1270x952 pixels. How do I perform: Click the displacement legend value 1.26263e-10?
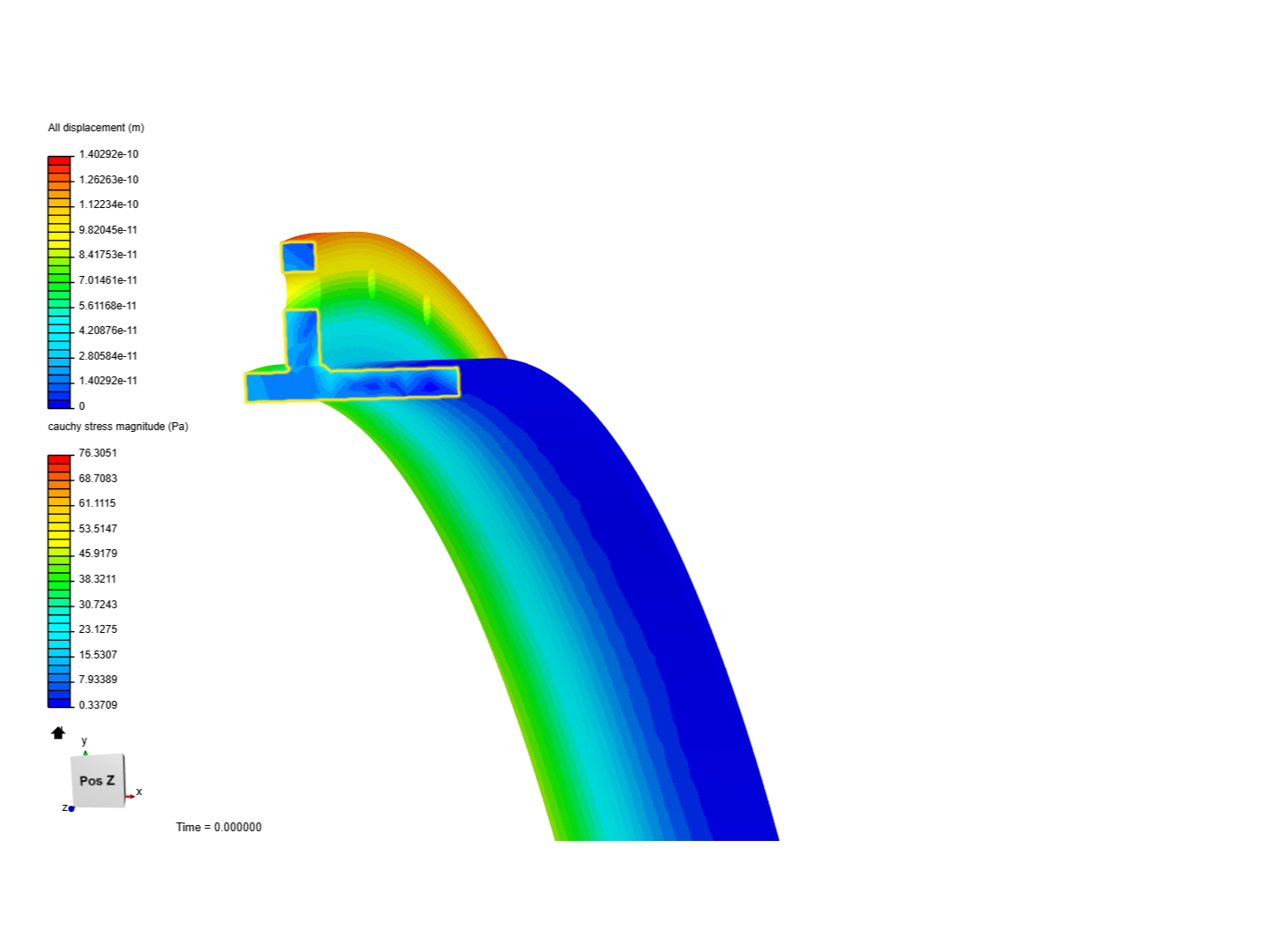click(108, 180)
